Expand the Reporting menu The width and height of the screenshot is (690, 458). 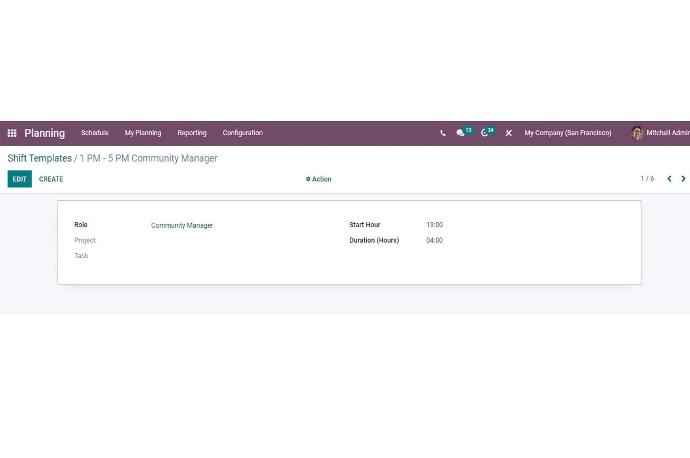click(x=192, y=133)
